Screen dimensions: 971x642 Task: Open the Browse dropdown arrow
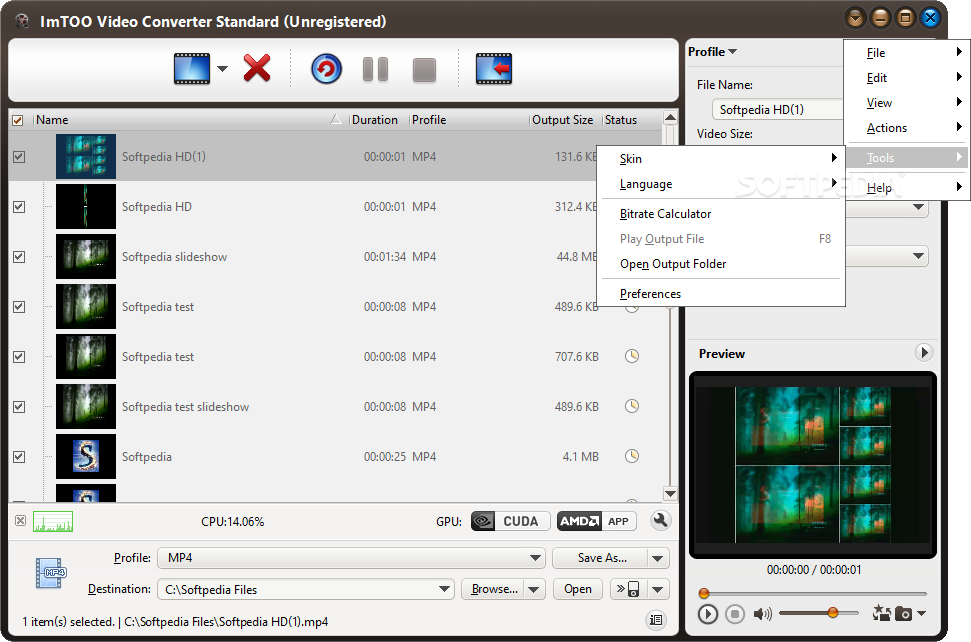tap(534, 589)
